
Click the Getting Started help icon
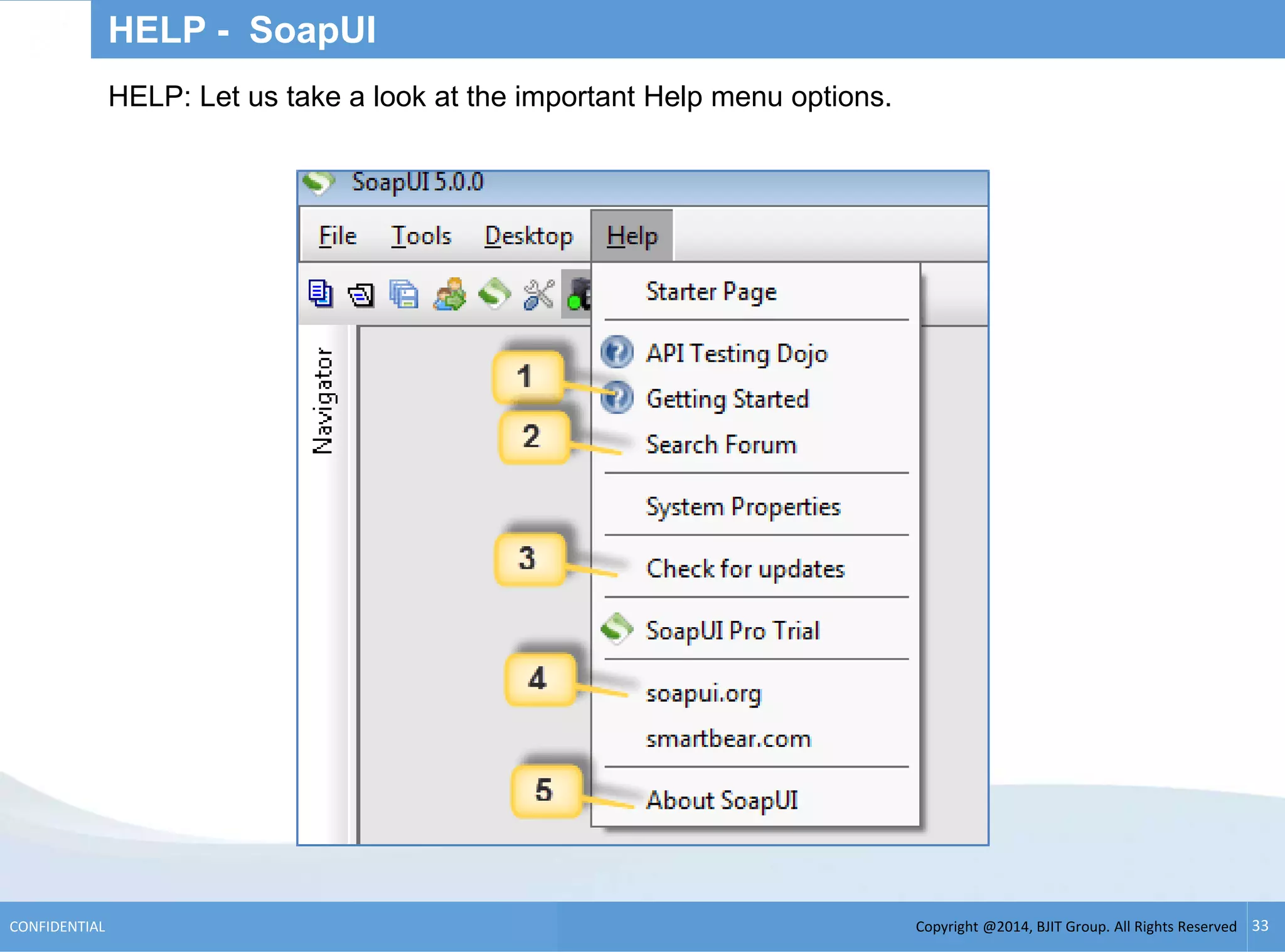point(618,398)
